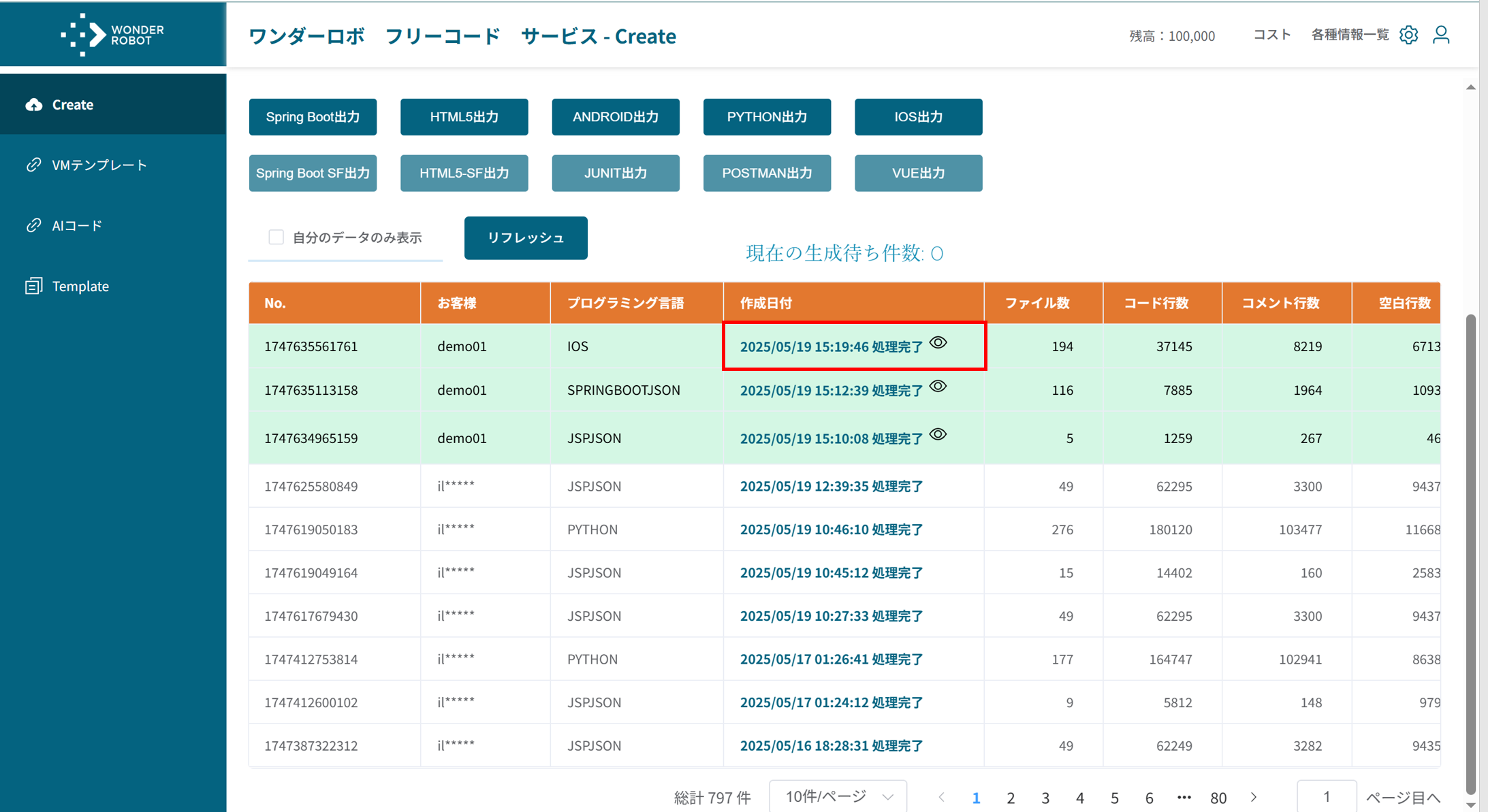Open 2025/05/19 15:12:39 処理完了 link
The image size is (1488, 812).
pos(832,390)
